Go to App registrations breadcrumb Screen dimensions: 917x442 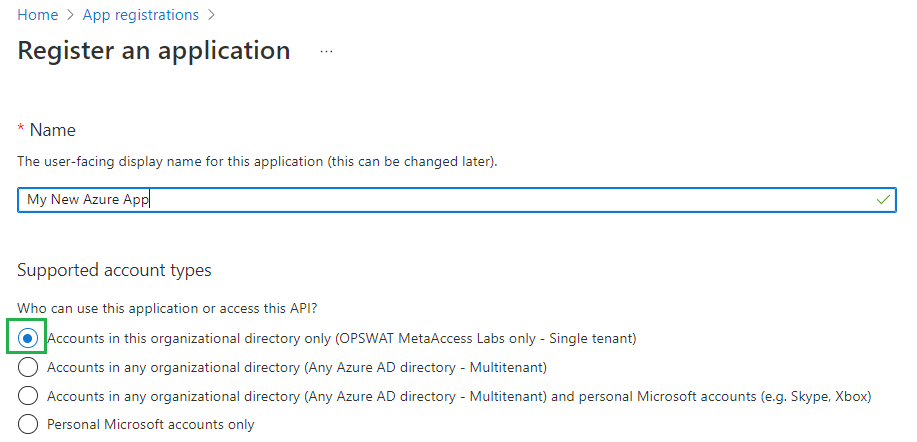pos(140,15)
